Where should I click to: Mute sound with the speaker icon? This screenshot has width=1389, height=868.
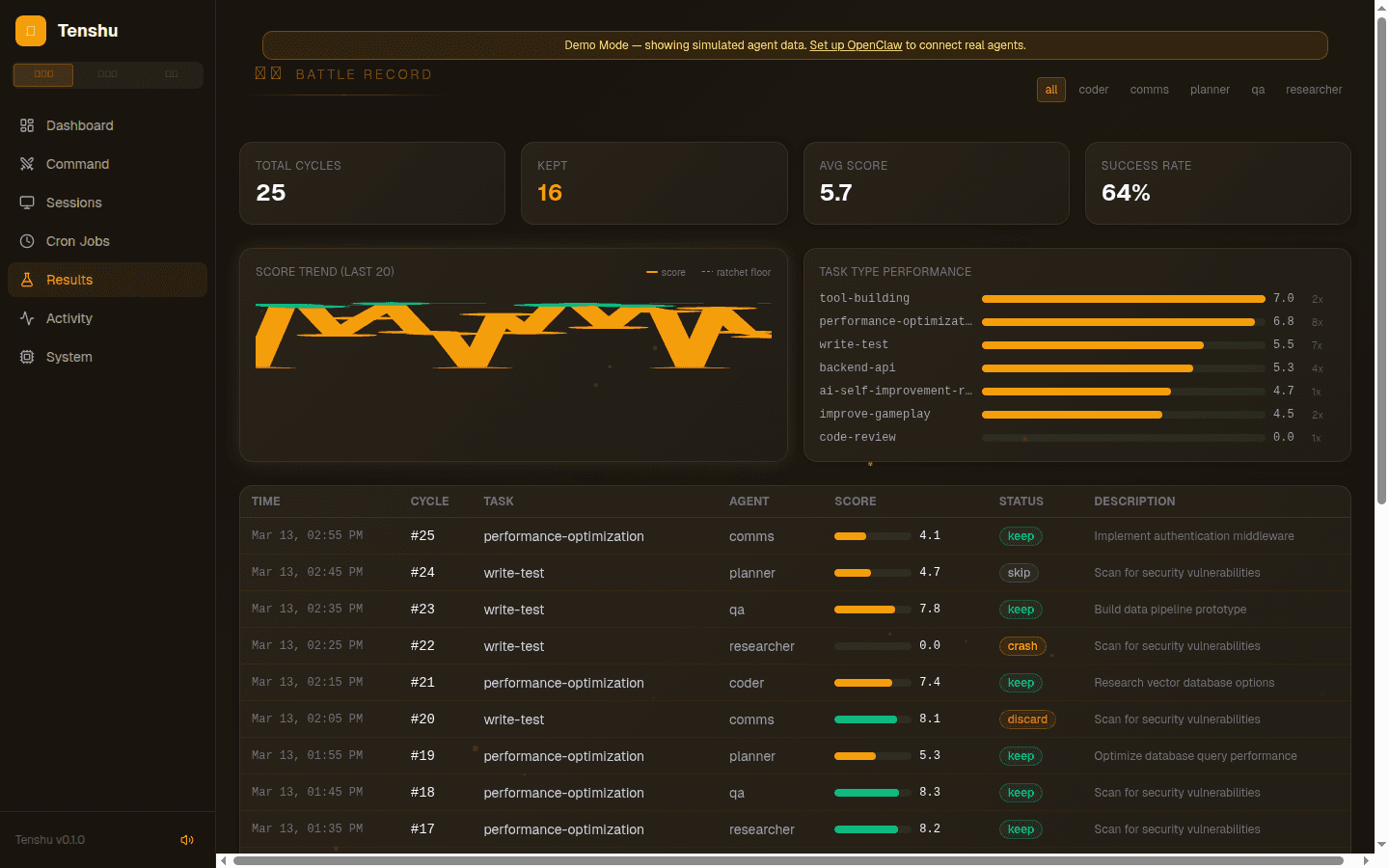(187, 840)
